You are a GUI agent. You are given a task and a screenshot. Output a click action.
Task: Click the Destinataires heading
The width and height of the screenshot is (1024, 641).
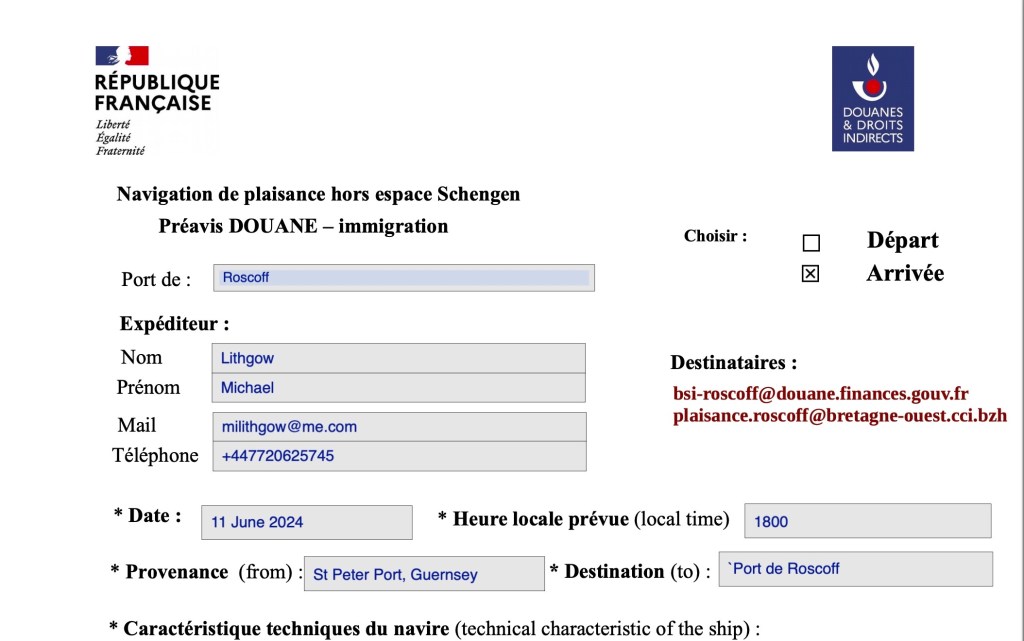(734, 363)
